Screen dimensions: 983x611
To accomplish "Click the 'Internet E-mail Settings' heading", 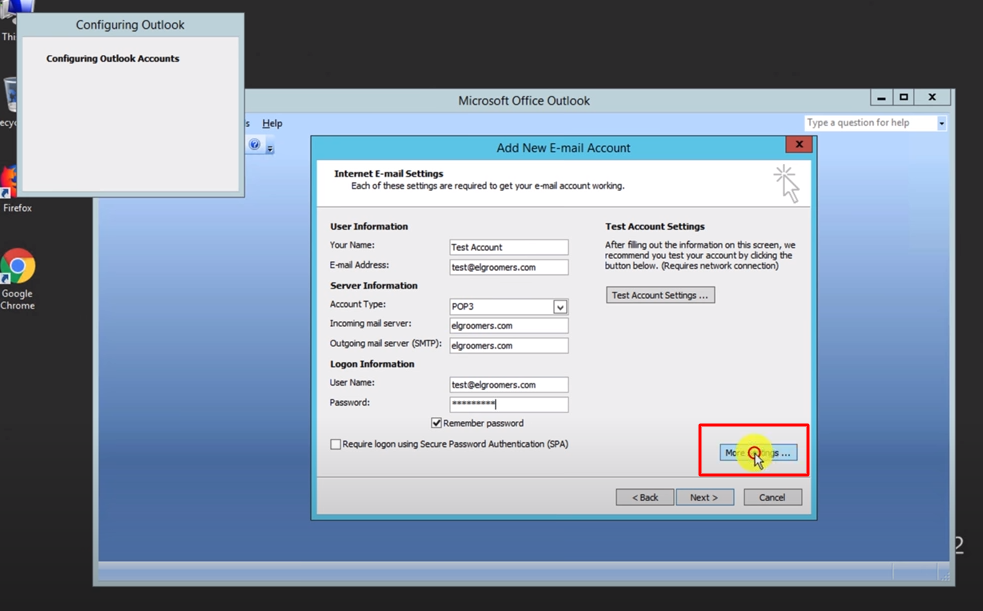I will (x=389, y=174).
